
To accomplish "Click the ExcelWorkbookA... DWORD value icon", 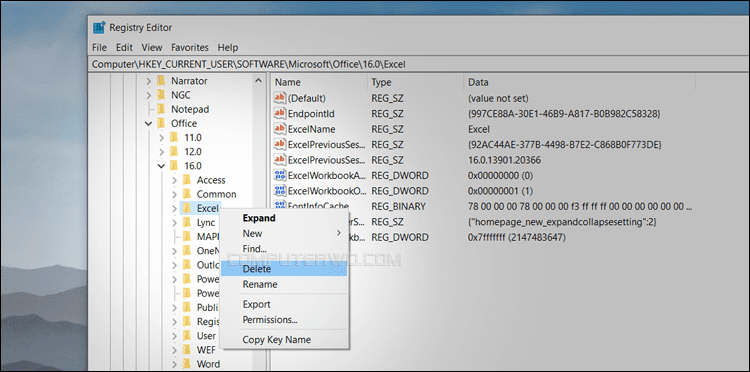I will tap(279, 175).
